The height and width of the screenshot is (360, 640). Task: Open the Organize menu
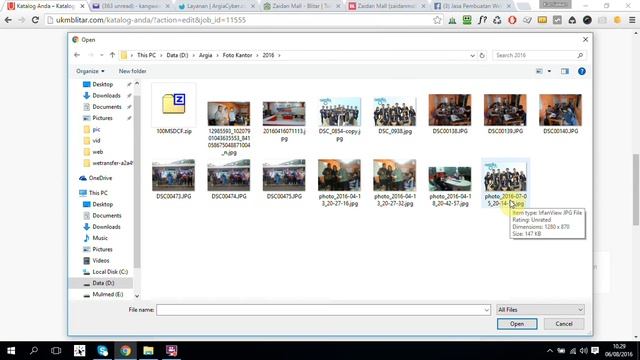coord(90,71)
